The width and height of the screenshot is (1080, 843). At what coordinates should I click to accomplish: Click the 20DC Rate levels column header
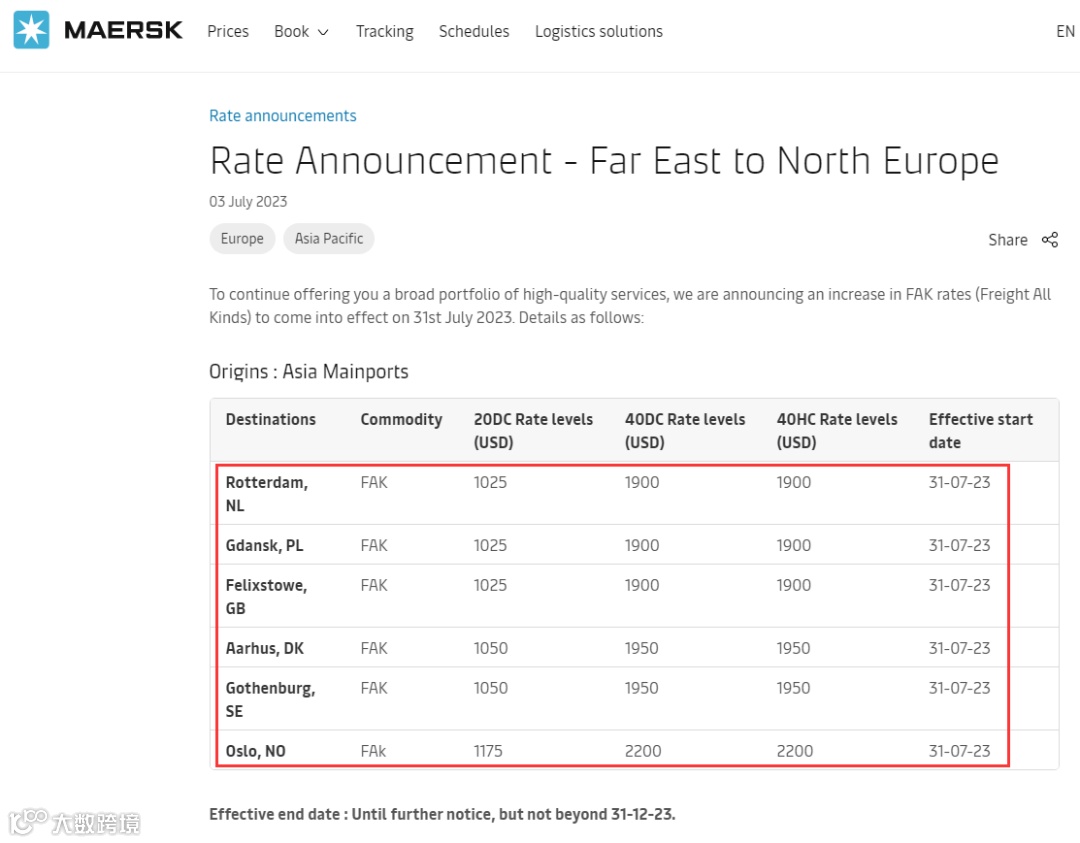(x=533, y=430)
